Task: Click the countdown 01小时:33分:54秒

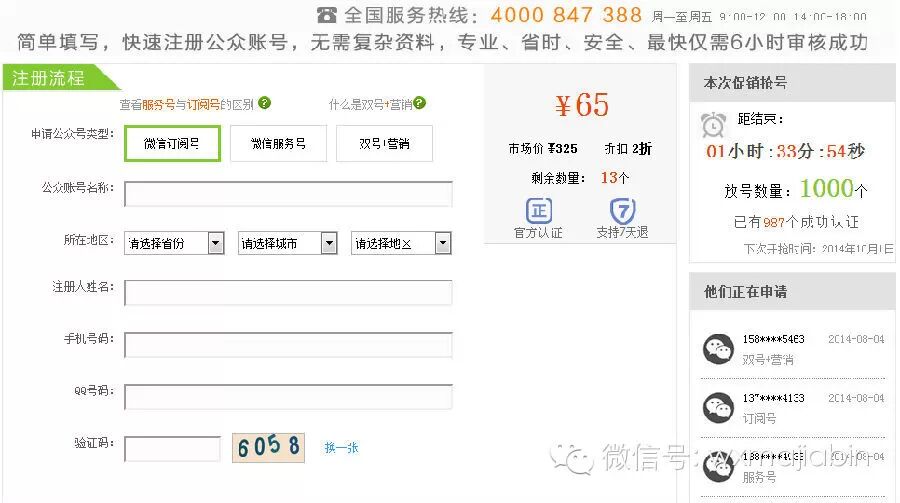Action: [785, 151]
